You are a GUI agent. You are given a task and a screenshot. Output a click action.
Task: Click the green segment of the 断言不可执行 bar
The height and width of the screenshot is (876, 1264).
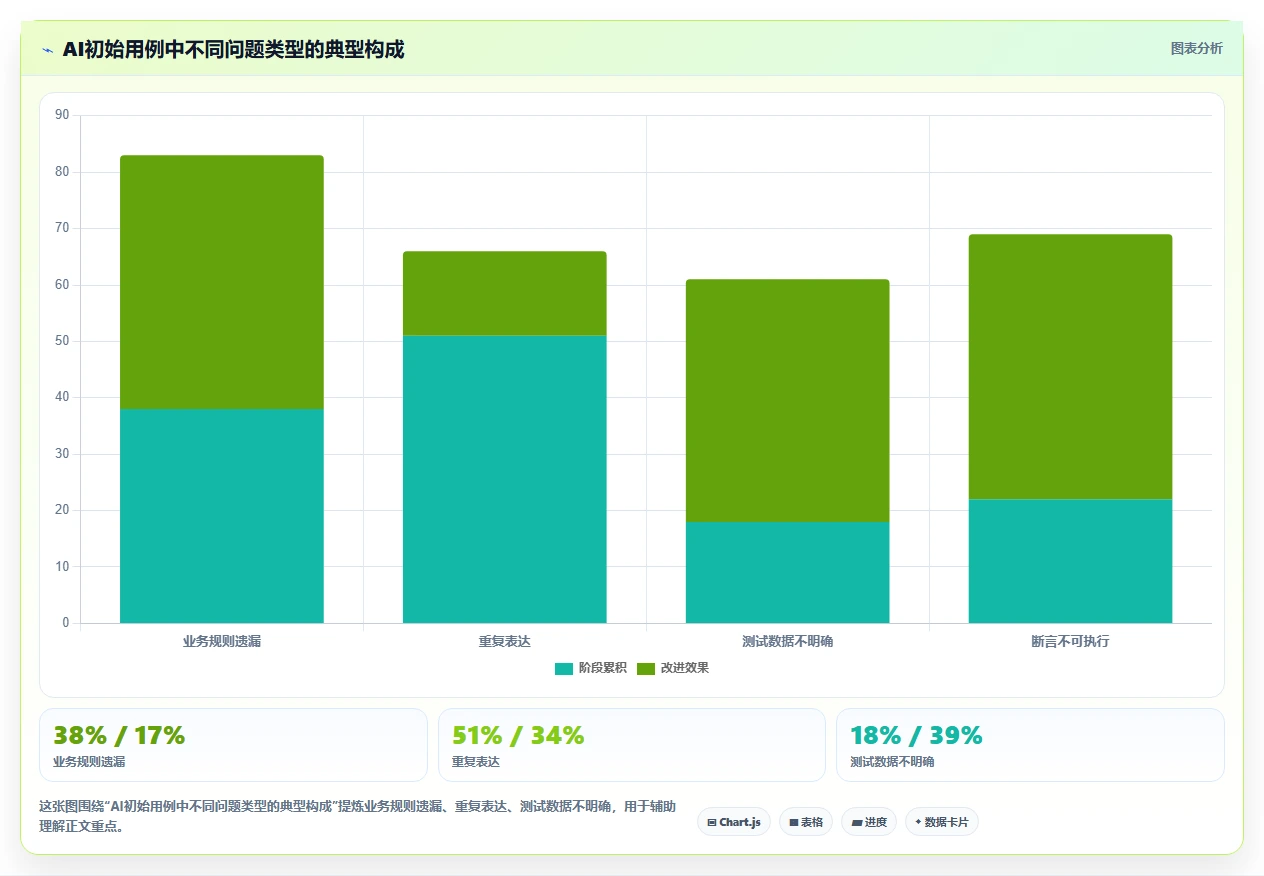(x=1070, y=367)
